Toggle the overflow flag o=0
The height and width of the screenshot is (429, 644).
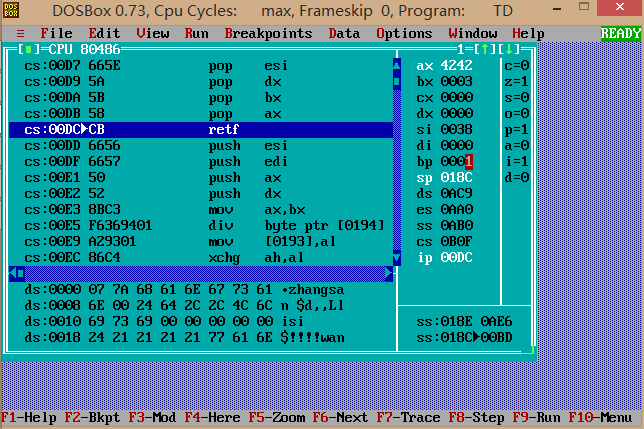(x=517, y=114)
